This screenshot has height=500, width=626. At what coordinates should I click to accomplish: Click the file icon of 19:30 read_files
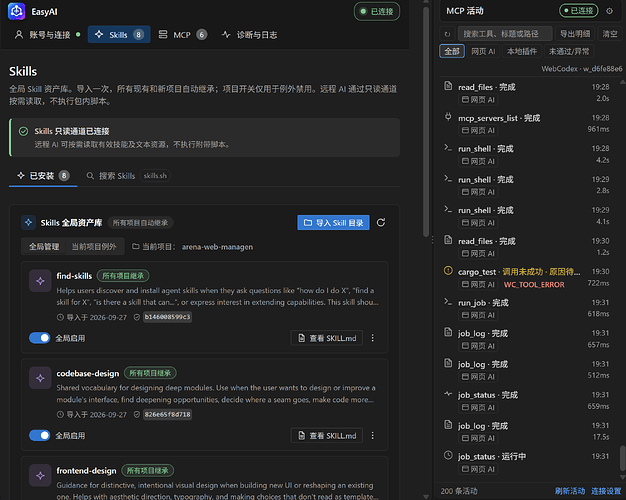[448, 240]
